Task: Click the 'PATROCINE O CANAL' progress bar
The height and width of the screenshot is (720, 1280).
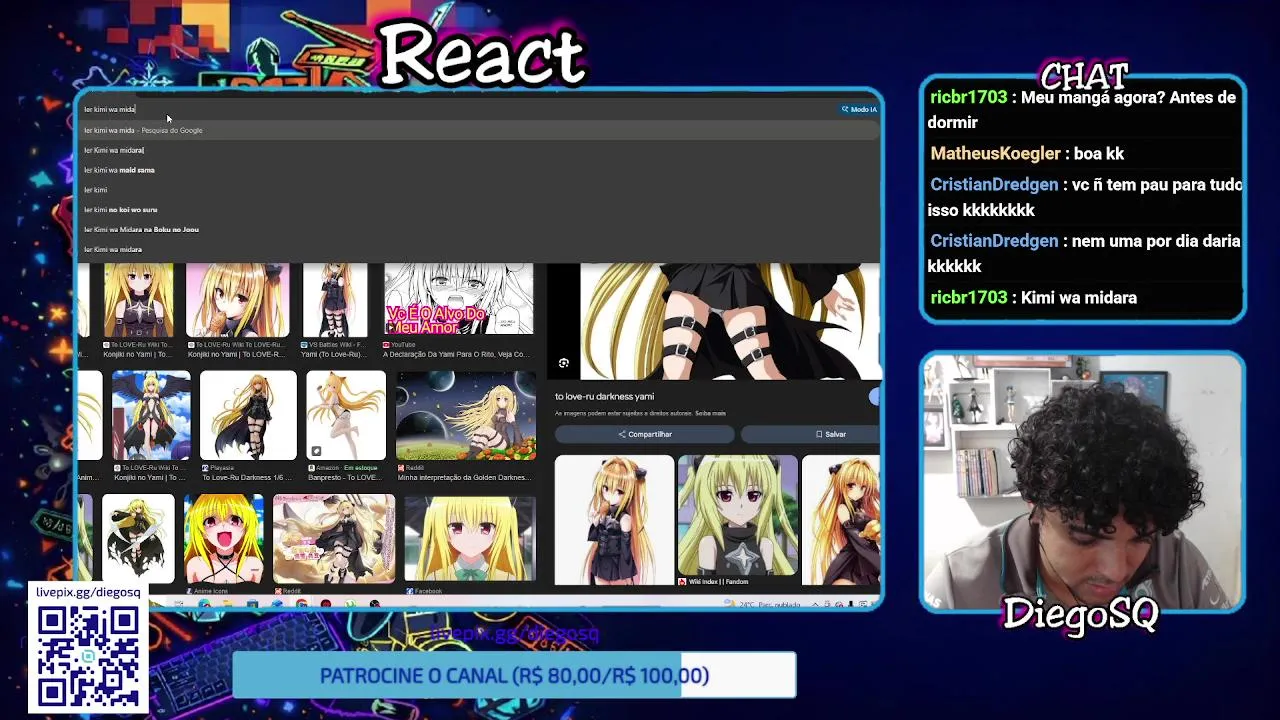Action: coord(514,676)
